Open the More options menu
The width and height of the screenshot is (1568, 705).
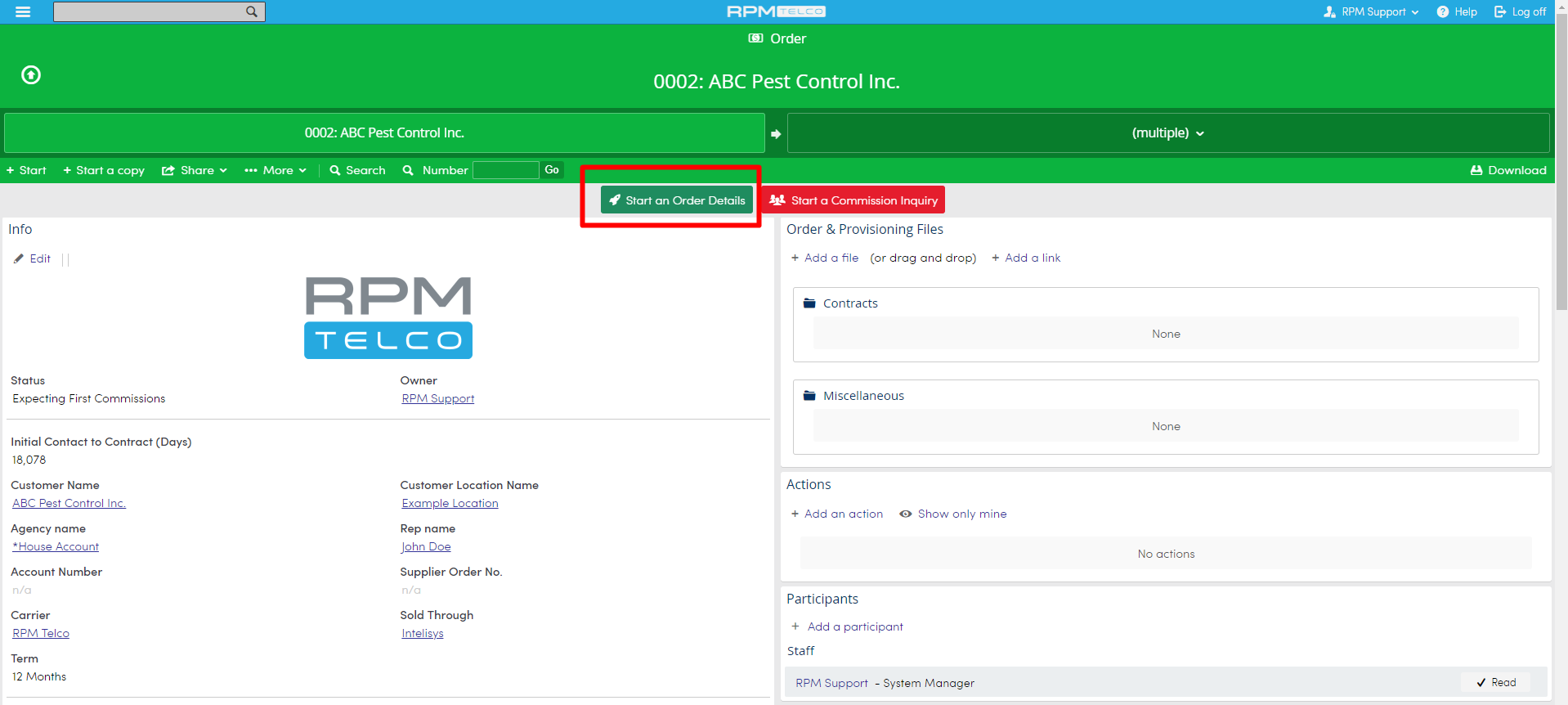click(x=276, y=170)
